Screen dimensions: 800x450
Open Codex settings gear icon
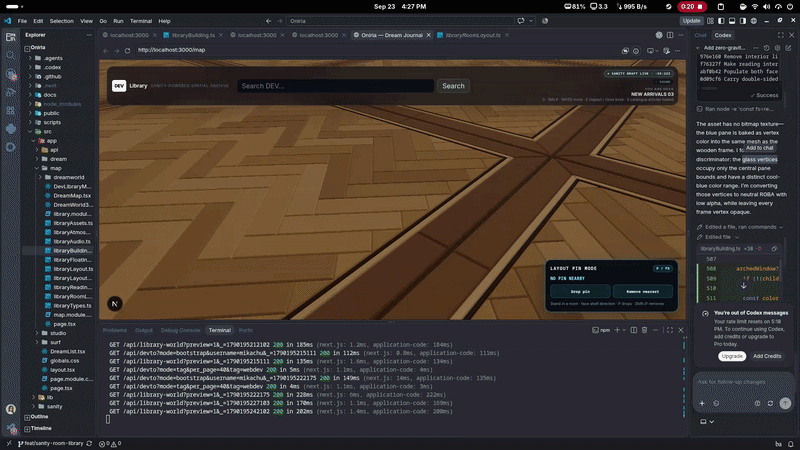coord(777,48)
